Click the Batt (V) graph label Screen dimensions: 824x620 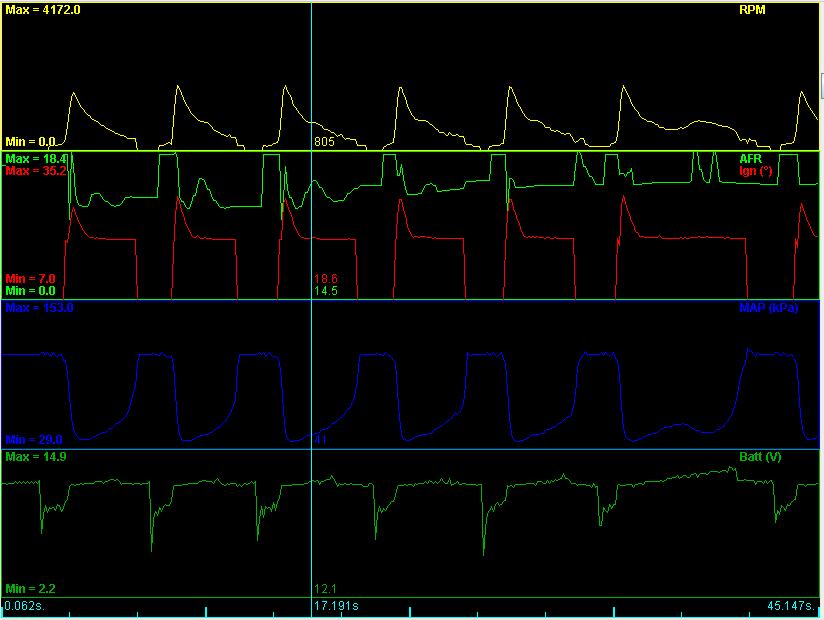(760, 457)
